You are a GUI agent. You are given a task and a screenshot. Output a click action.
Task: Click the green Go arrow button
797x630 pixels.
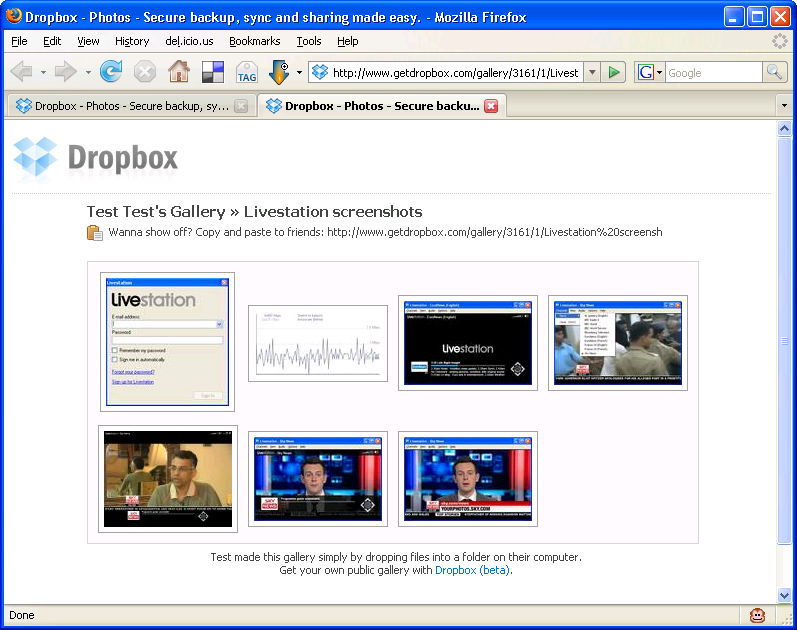(614, 72)
